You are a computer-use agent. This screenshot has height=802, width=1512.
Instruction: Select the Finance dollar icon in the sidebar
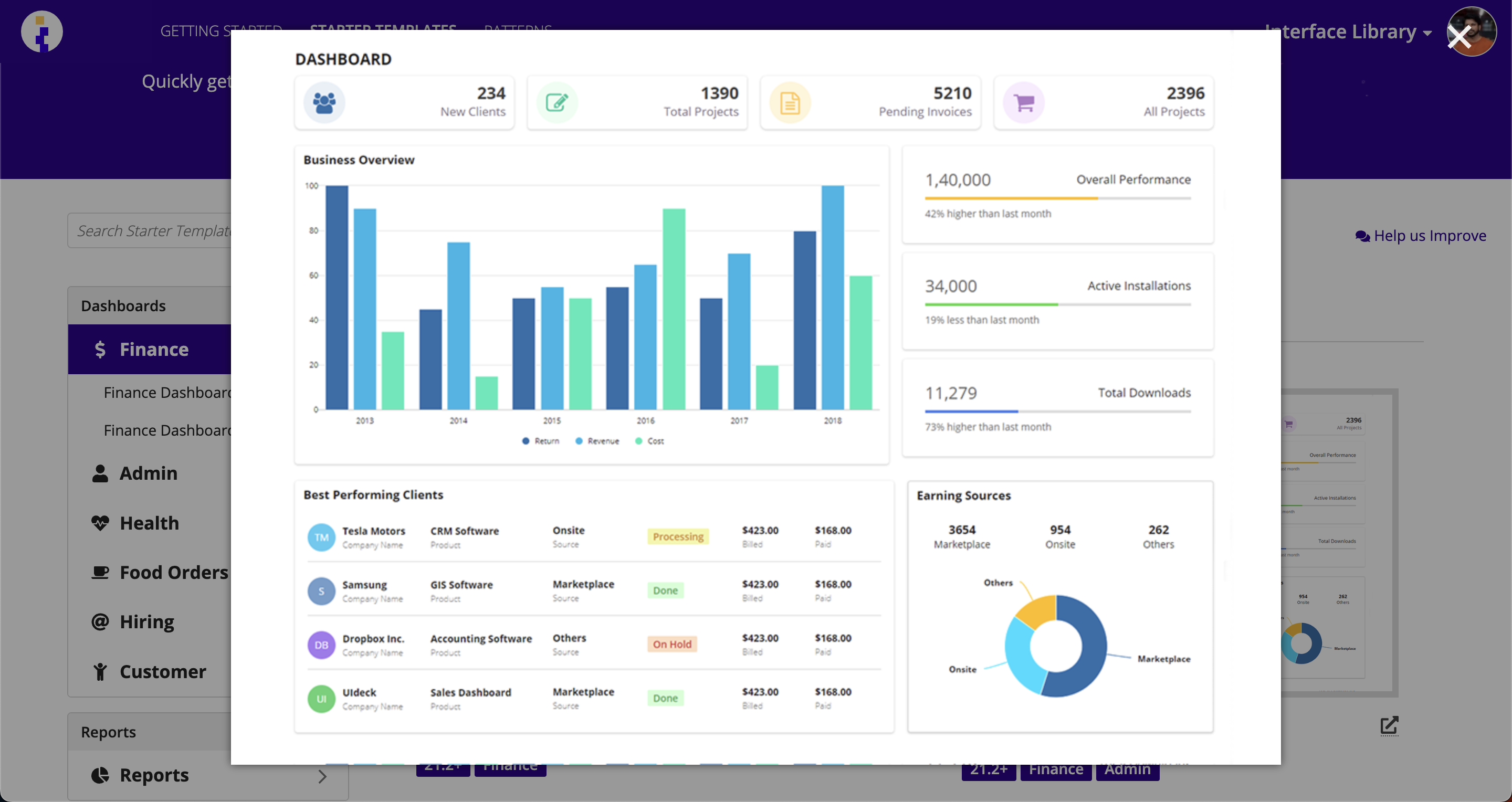point(100,349)
